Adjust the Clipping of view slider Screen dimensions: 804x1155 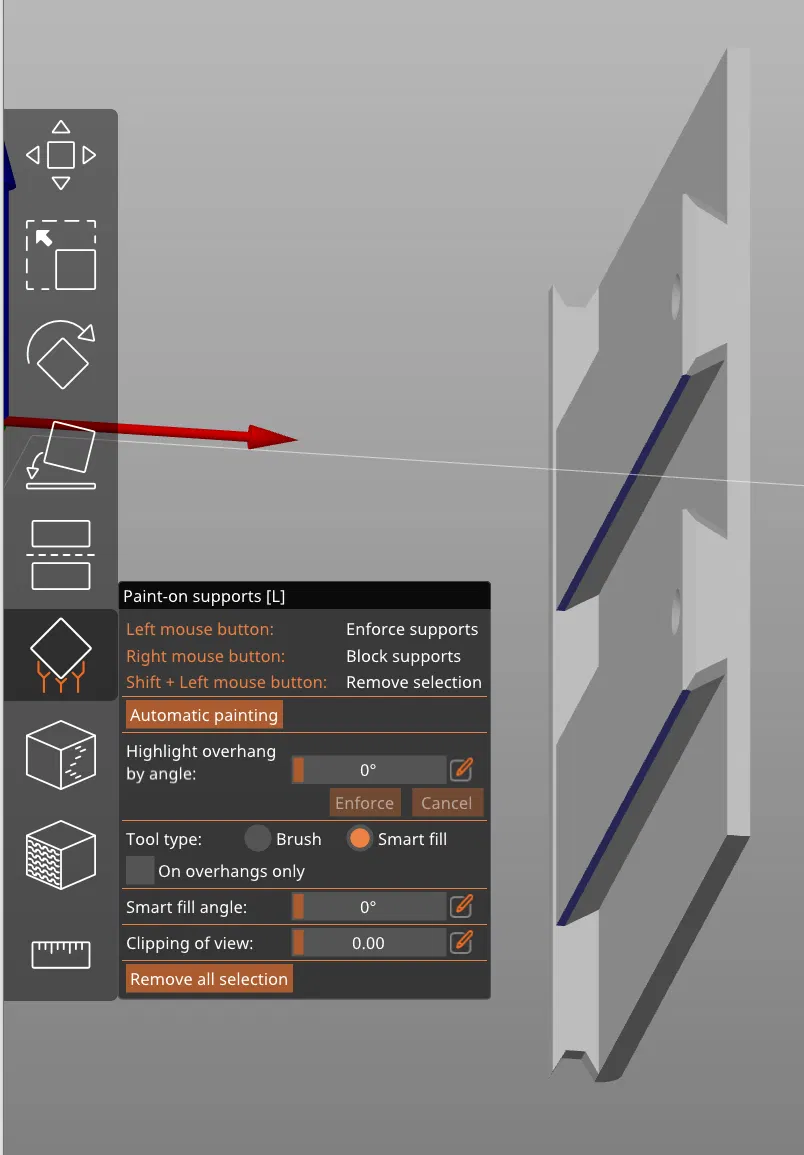pyautogui.click(x=368, y=943)
